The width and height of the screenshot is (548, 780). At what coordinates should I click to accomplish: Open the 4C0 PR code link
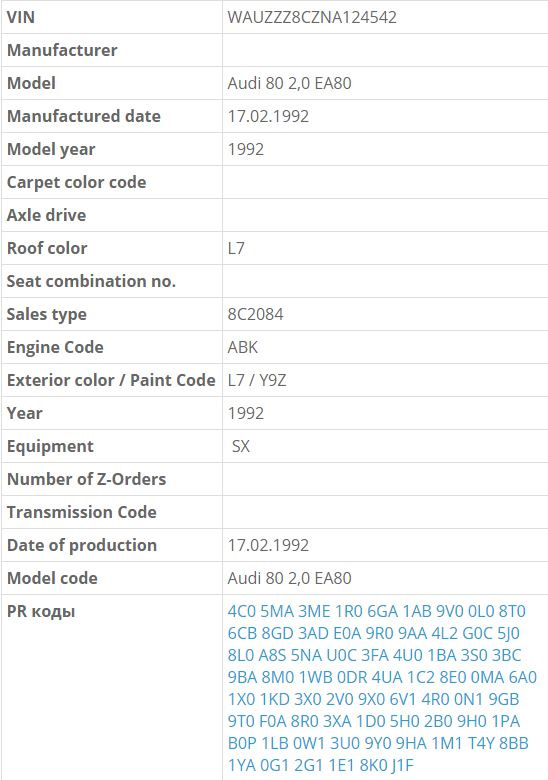(242, 611)
